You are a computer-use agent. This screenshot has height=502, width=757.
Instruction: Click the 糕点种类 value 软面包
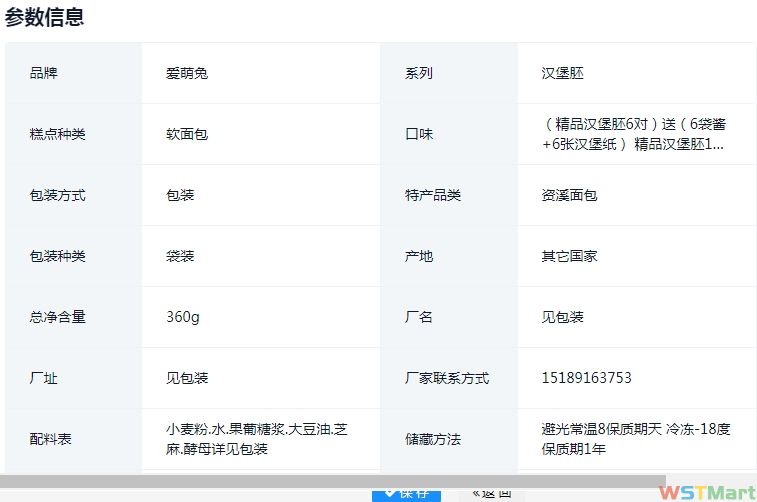pos(187,134)
